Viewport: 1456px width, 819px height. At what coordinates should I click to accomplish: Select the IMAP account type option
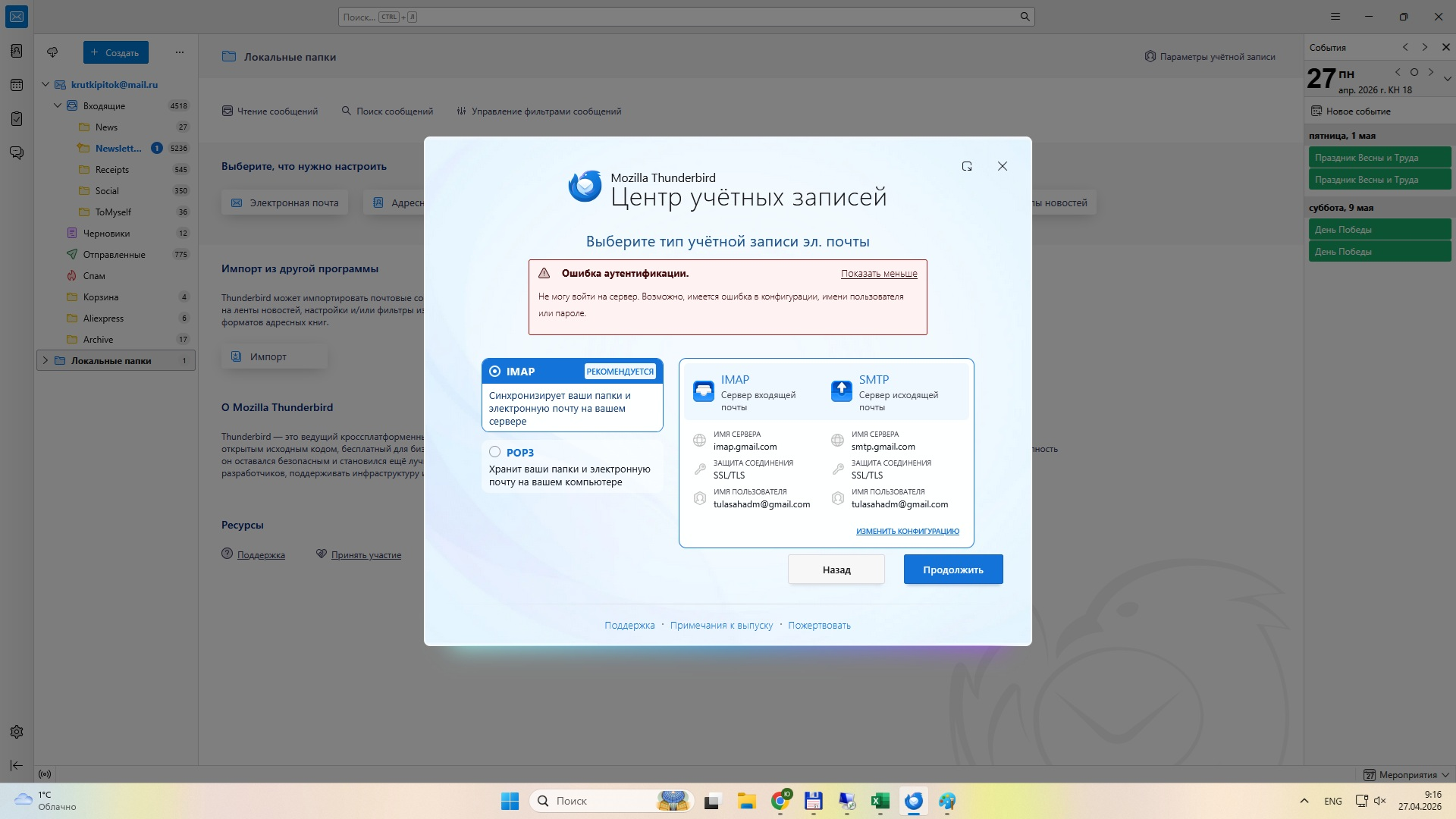pos(495,372)
